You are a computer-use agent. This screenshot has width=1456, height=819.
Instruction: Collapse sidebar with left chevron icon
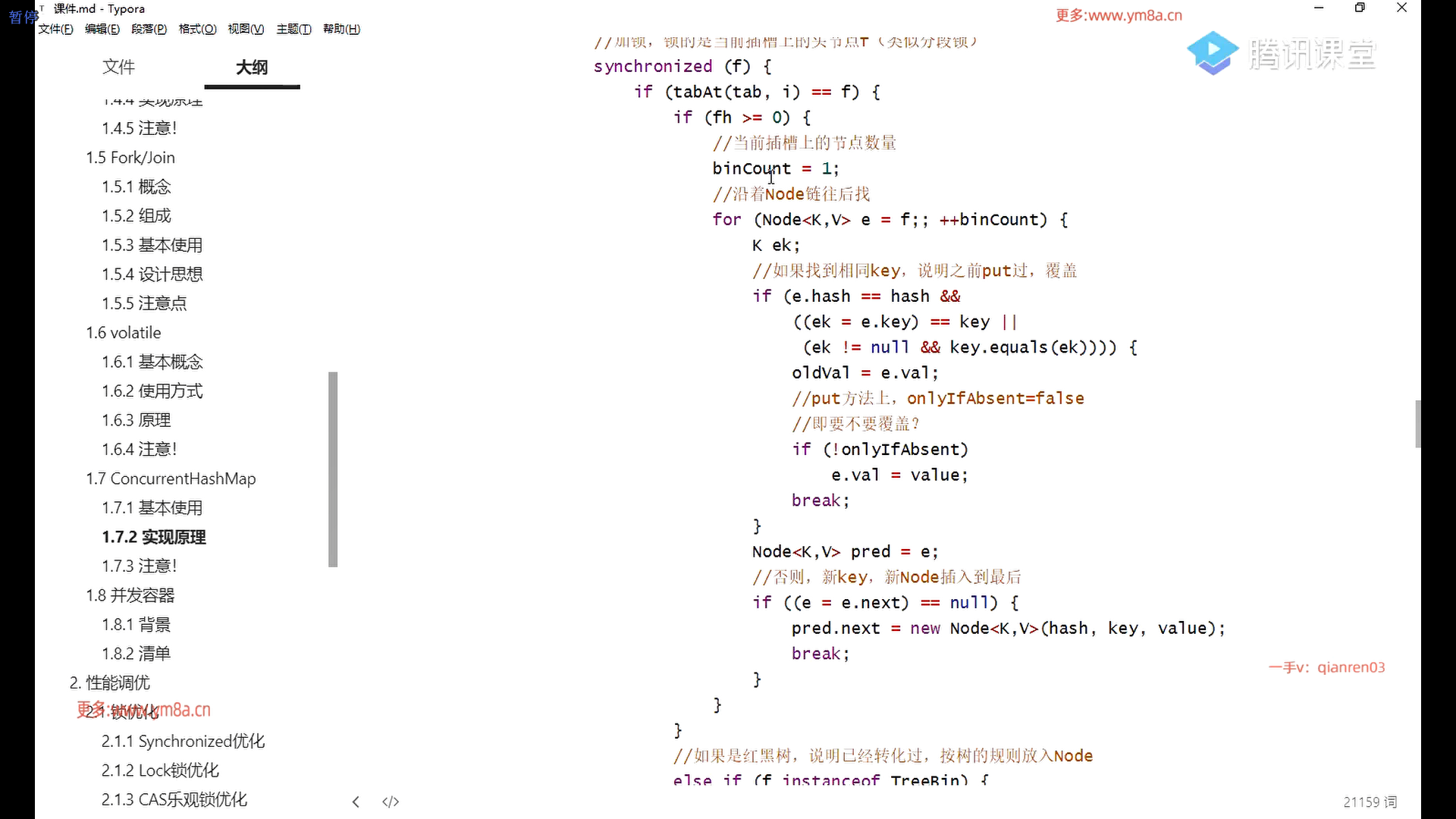tap(356, 802)
